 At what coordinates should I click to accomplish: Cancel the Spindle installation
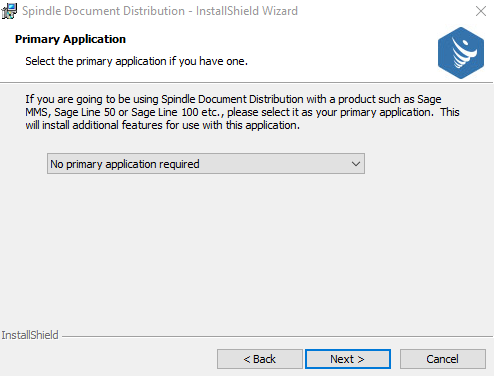pos(443,359)
